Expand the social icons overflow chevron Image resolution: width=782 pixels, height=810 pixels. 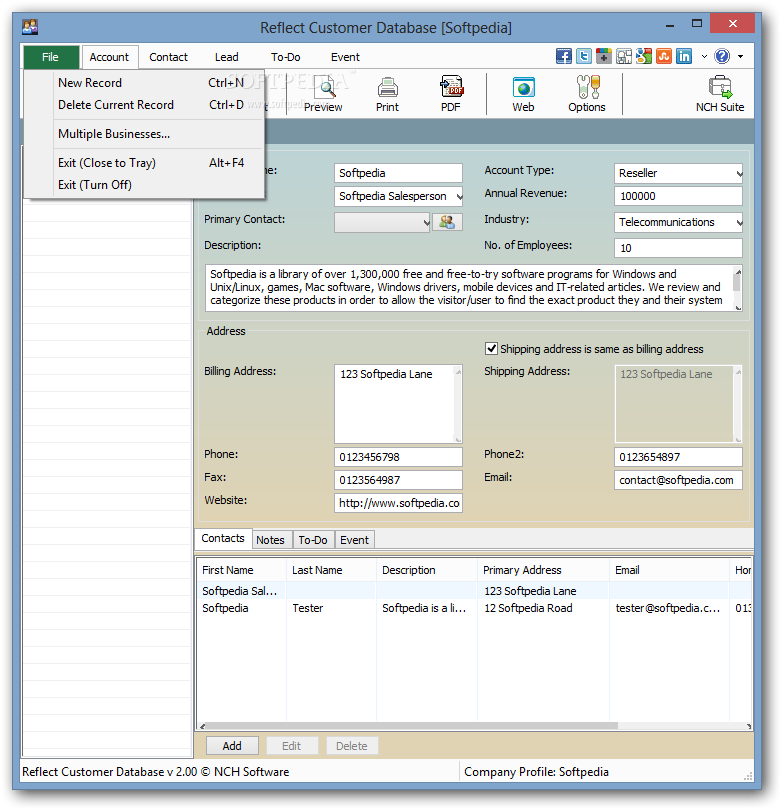coord(704,56)
